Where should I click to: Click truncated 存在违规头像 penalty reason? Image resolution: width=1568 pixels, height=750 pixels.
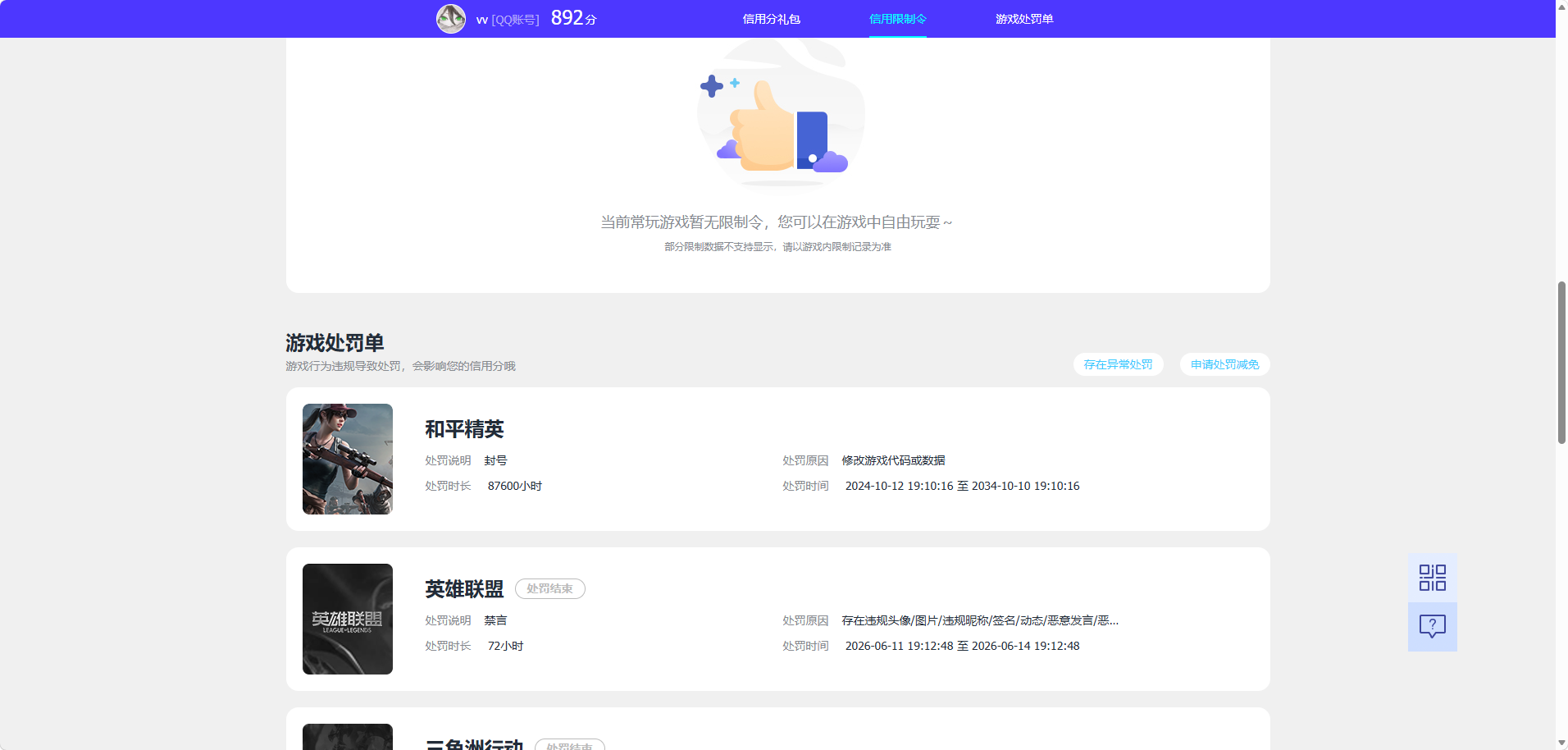[x=980, y=620]
